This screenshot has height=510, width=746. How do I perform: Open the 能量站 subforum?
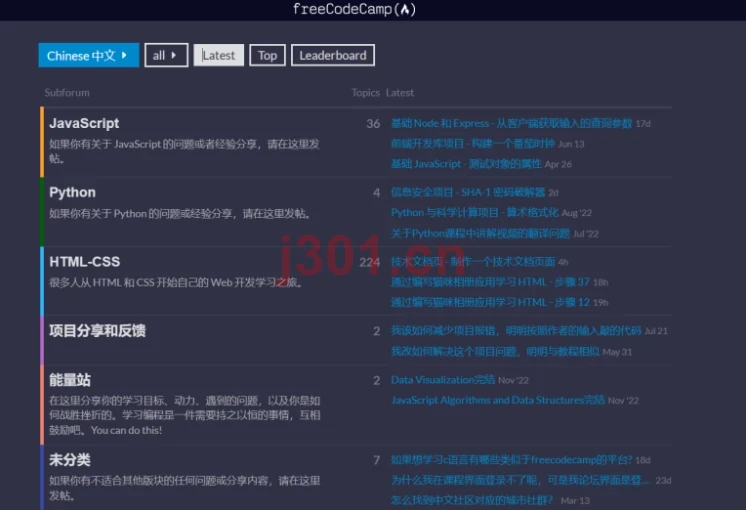coord(70,380)
